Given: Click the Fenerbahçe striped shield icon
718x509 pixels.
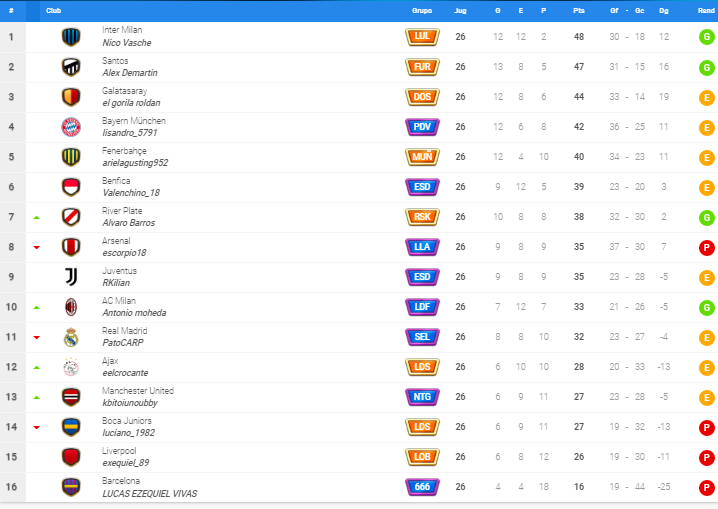Looking at the screenshot, I should (71, 157).
